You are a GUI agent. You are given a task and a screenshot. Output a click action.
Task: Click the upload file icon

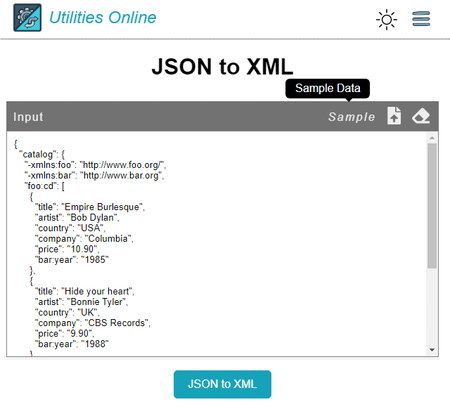coord(394,116)
